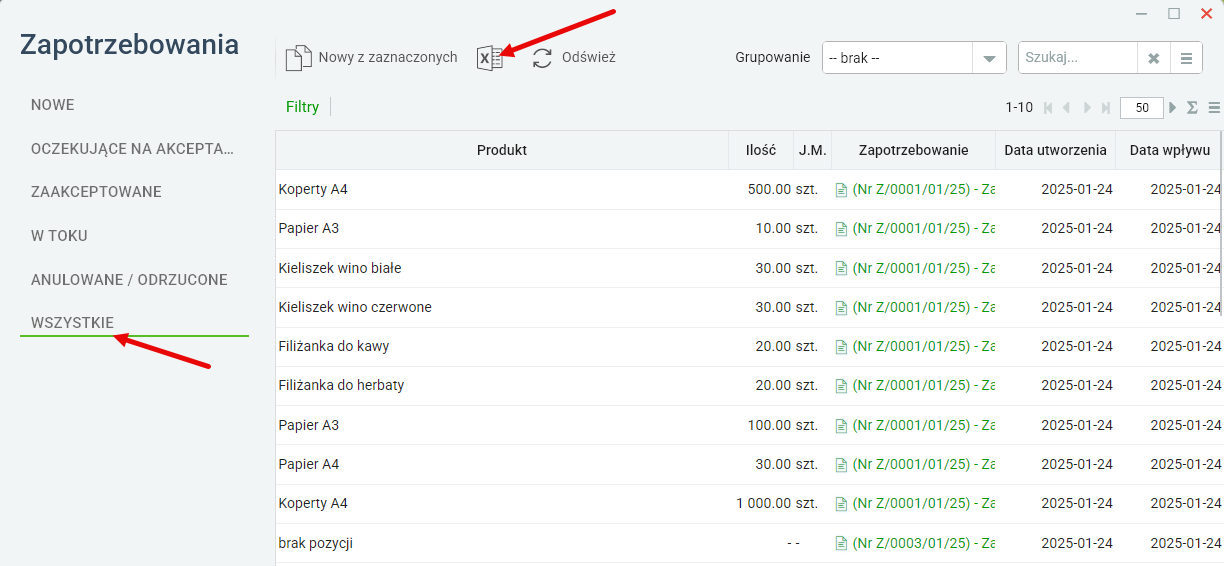Image resolution: width=1224 pixels, height=566 pixels.
Task: Click the Zapotrzebowania page title
Action: pos(130,45)
